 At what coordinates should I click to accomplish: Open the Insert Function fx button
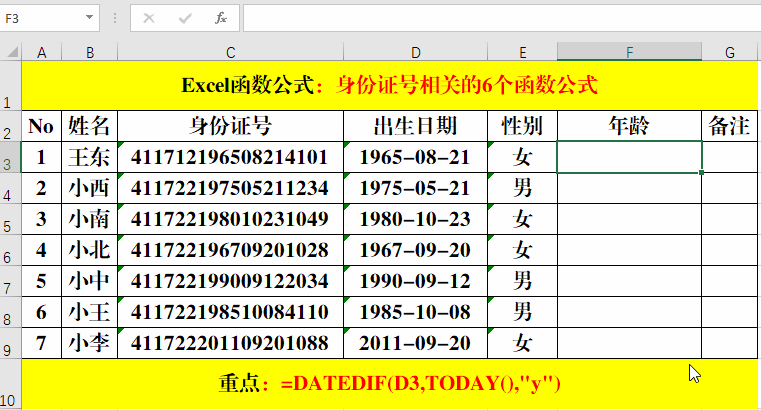(x=221, y=18)
